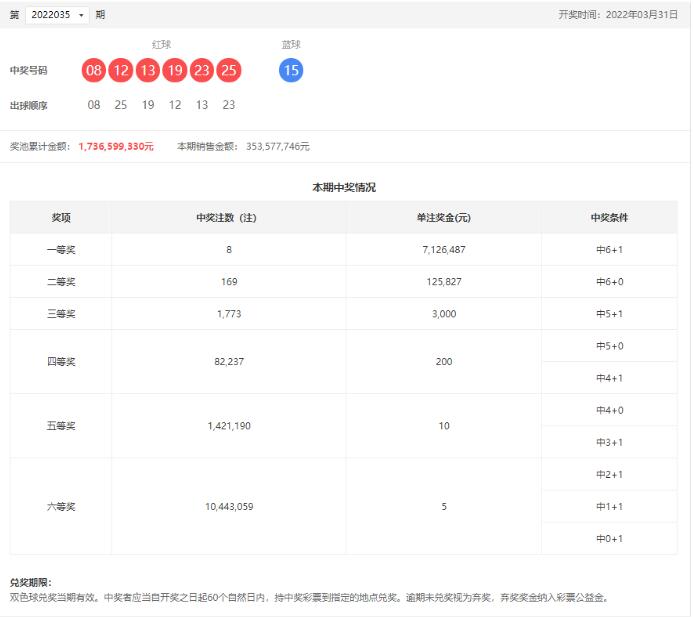Click the 中1+1 condition cell
This screenshot has width=694, height=617.
609,507
